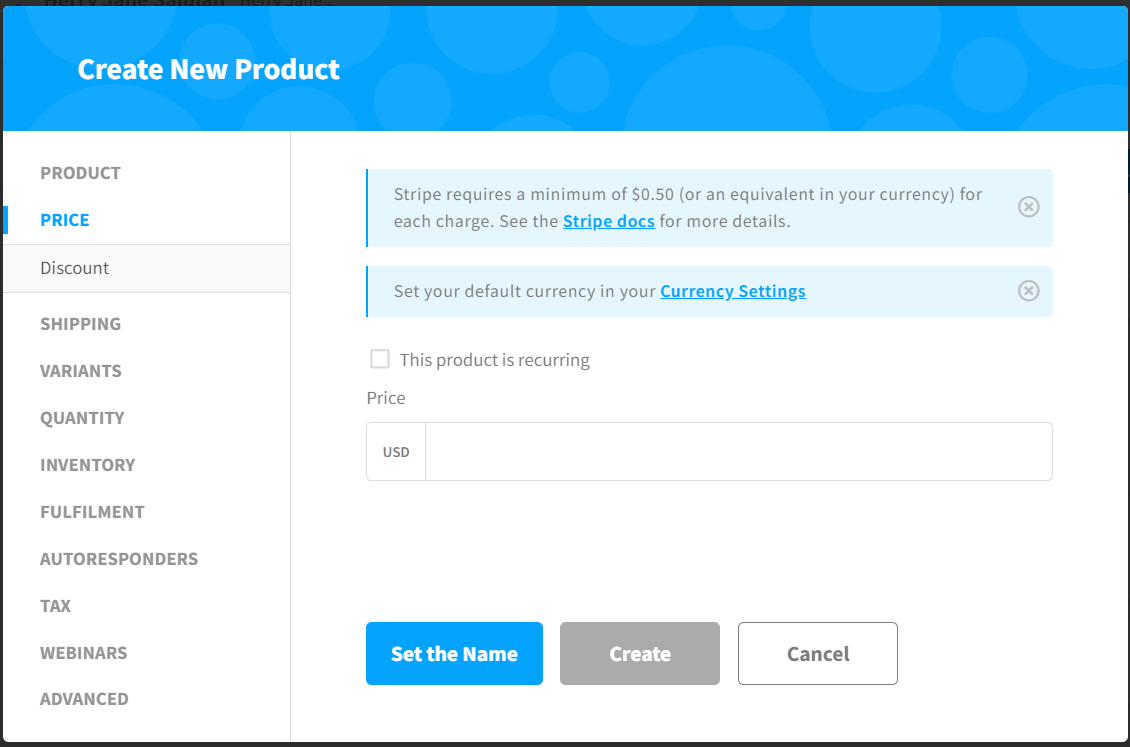Switch to the Tax section
Screen dimensions: 1130x747
click(x=55, y=606)
